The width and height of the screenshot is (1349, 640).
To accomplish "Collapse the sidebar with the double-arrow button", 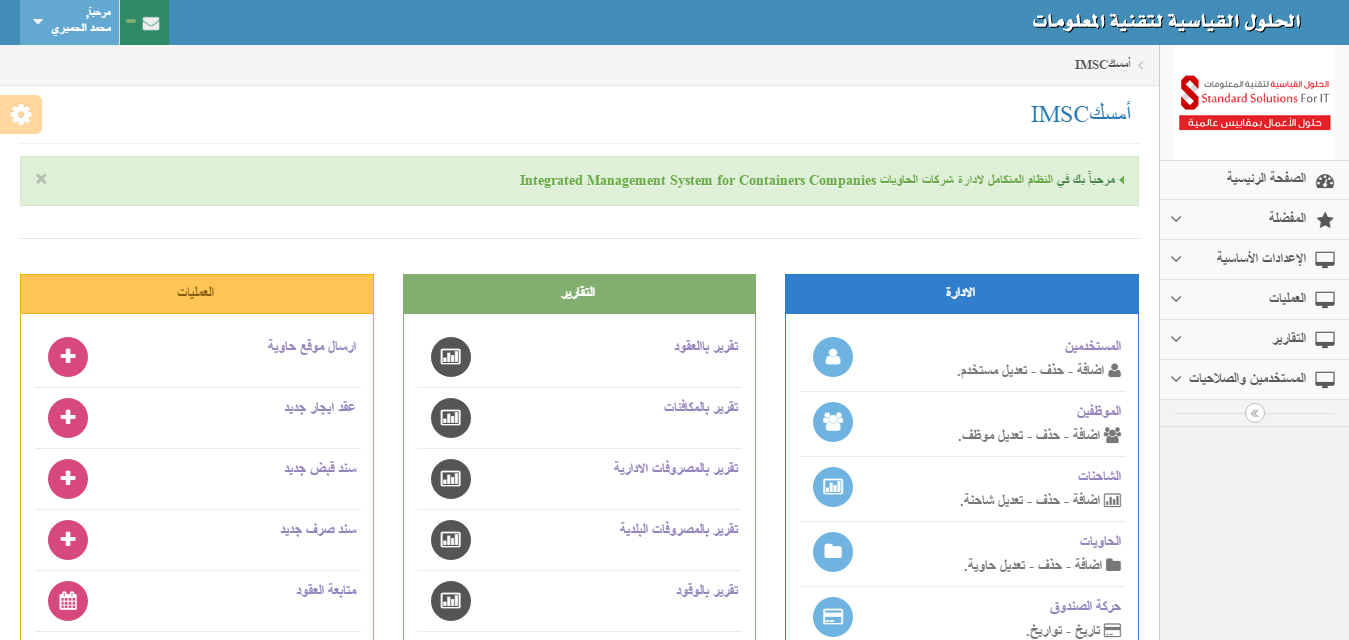I will point(1254,413).
